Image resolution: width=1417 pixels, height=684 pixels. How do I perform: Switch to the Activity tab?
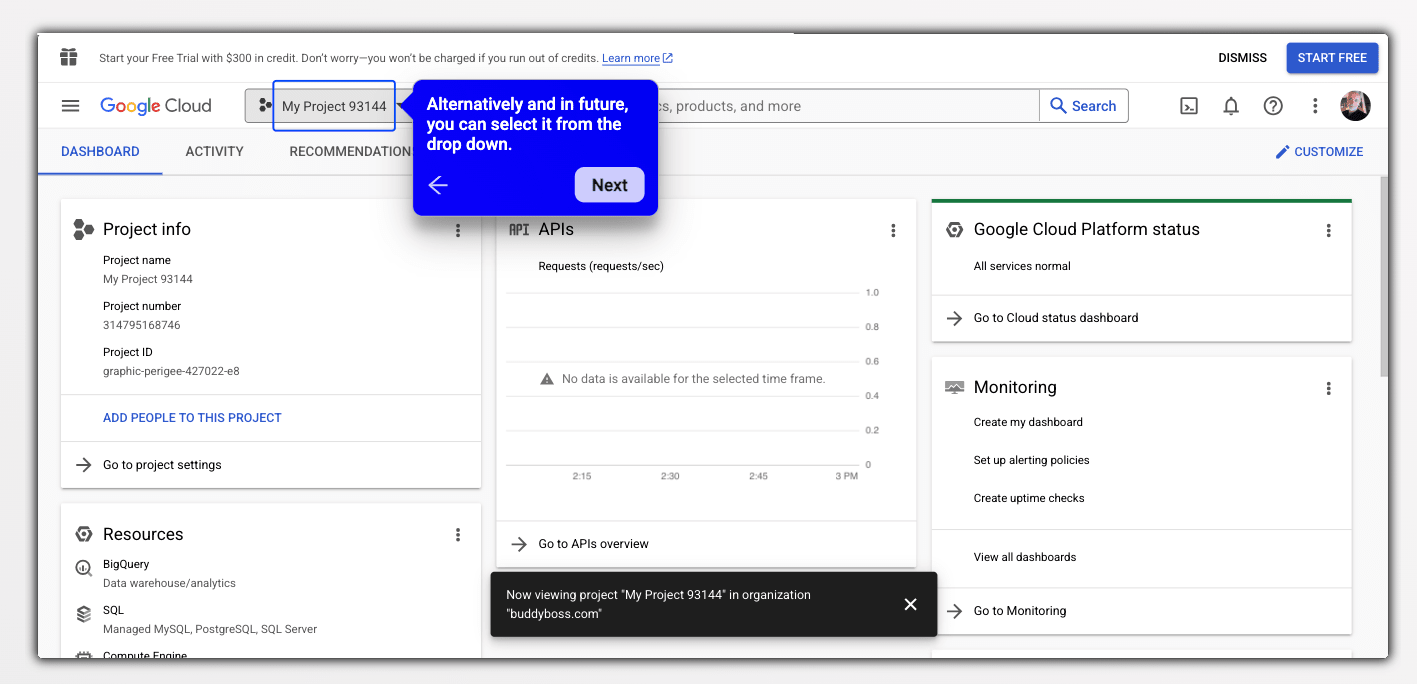(214, 152)
